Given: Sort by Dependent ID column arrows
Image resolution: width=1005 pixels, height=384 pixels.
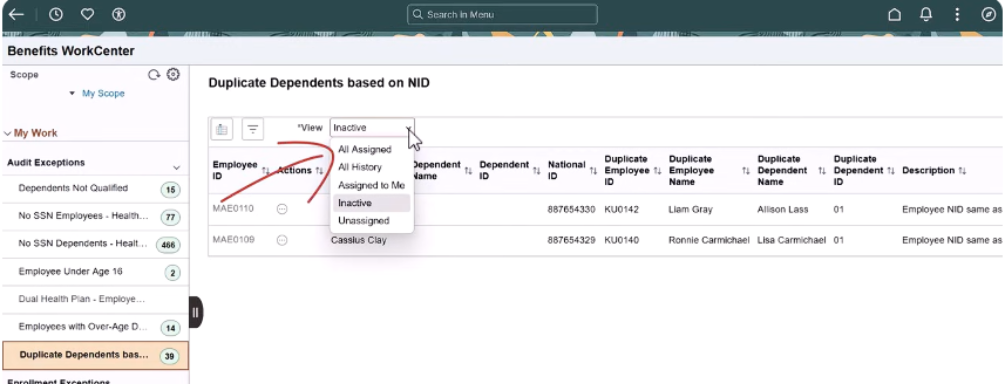Looking at the screenshot, I should (x=536, y=171).
